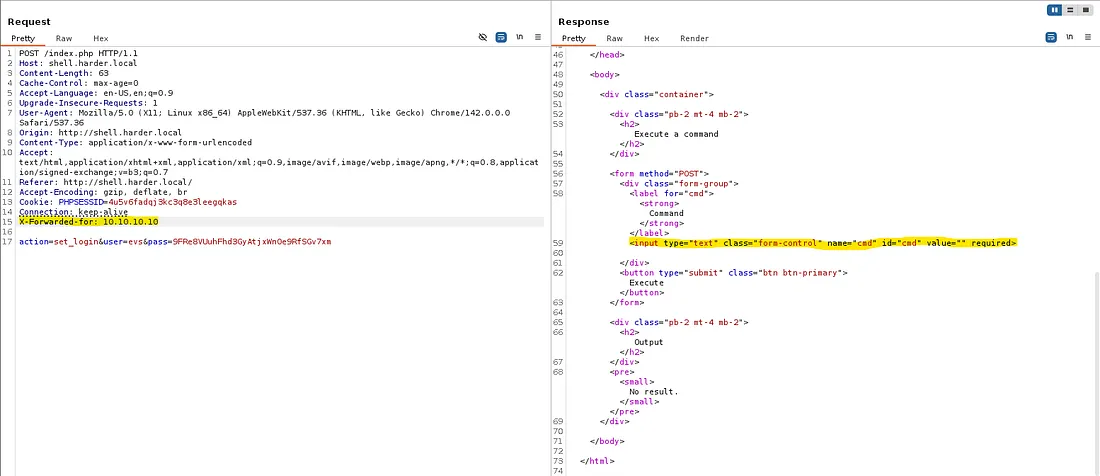Select combined tabbed layout icon
This screenshot has width=1100, height=476.
coord(1084,9)
